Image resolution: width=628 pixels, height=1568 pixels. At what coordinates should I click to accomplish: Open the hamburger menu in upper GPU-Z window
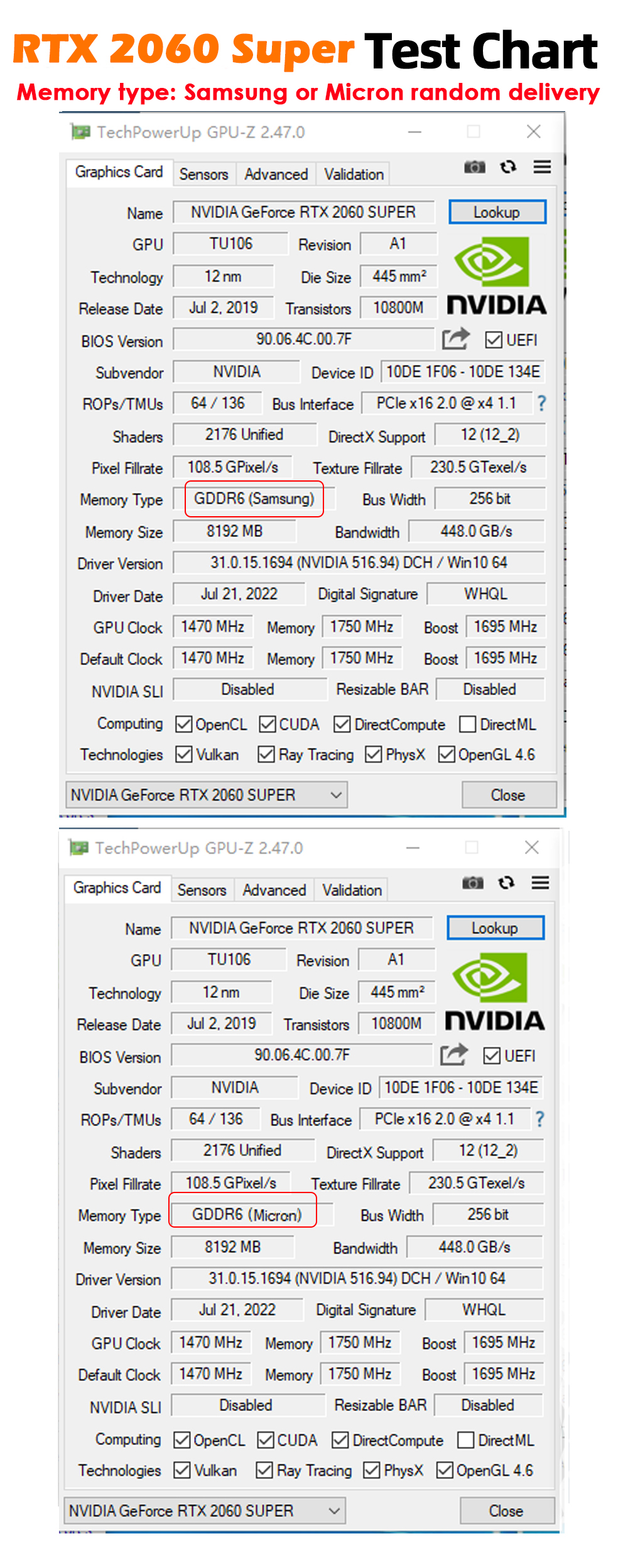pyautogui.click(x=542, y=167)
